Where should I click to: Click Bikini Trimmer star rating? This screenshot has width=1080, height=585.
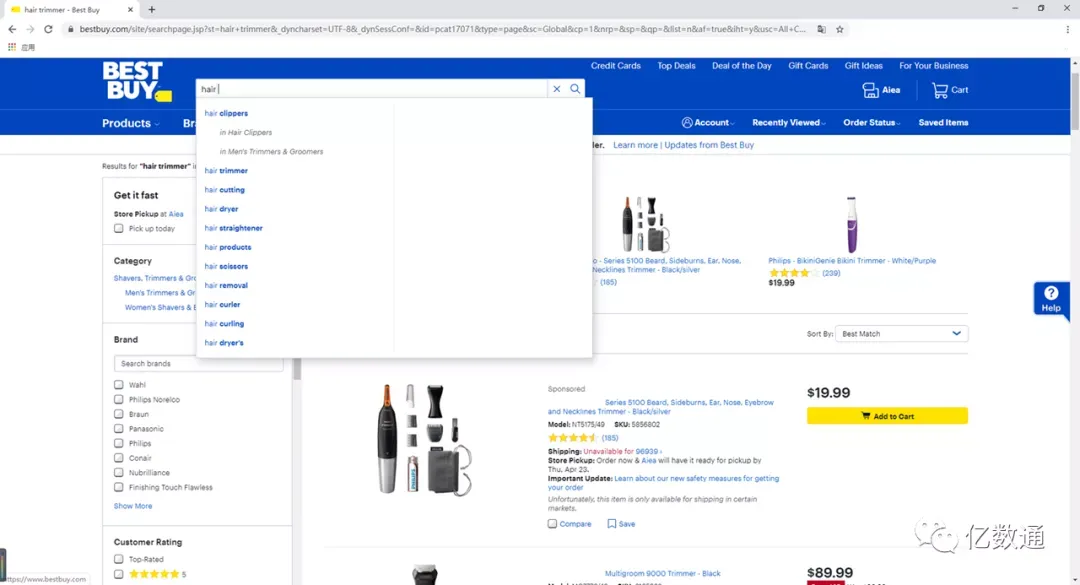click(793, 273)
